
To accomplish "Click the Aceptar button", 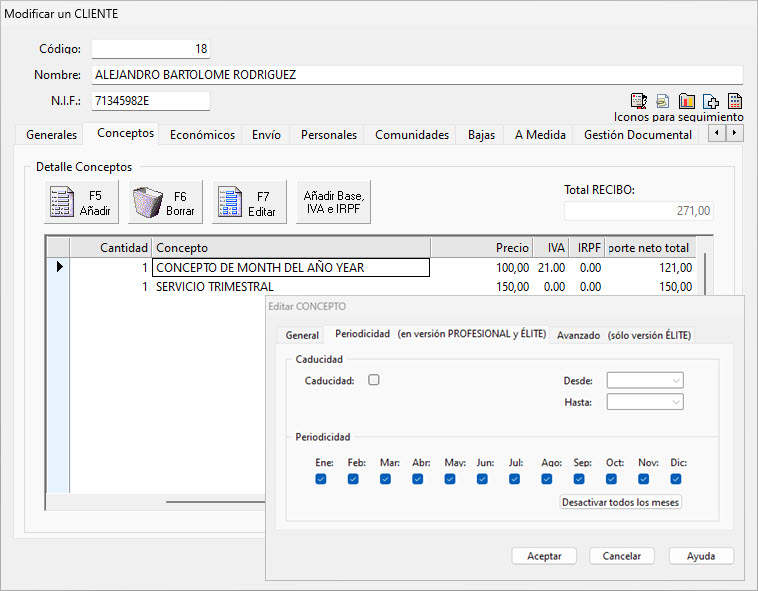I will point(544,556).
